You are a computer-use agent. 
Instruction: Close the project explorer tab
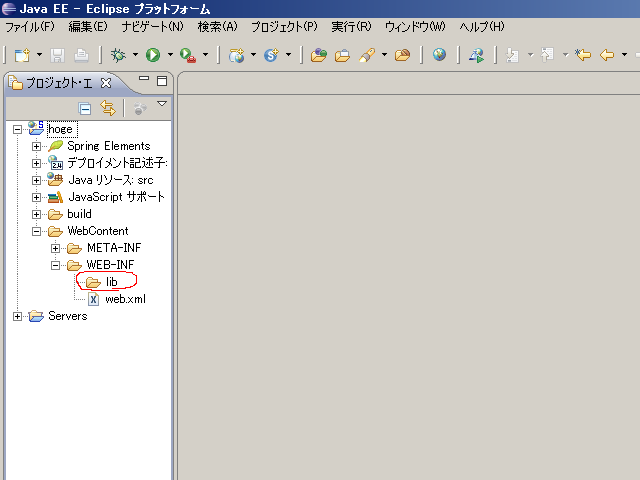(106, 83)
